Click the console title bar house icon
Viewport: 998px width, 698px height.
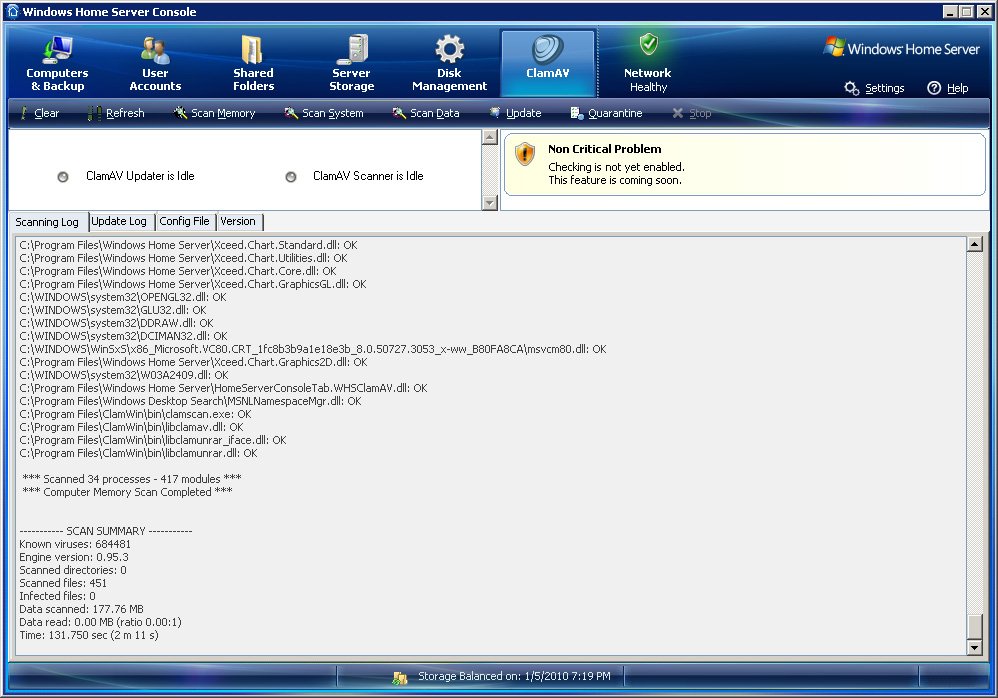tap(13, 11)
